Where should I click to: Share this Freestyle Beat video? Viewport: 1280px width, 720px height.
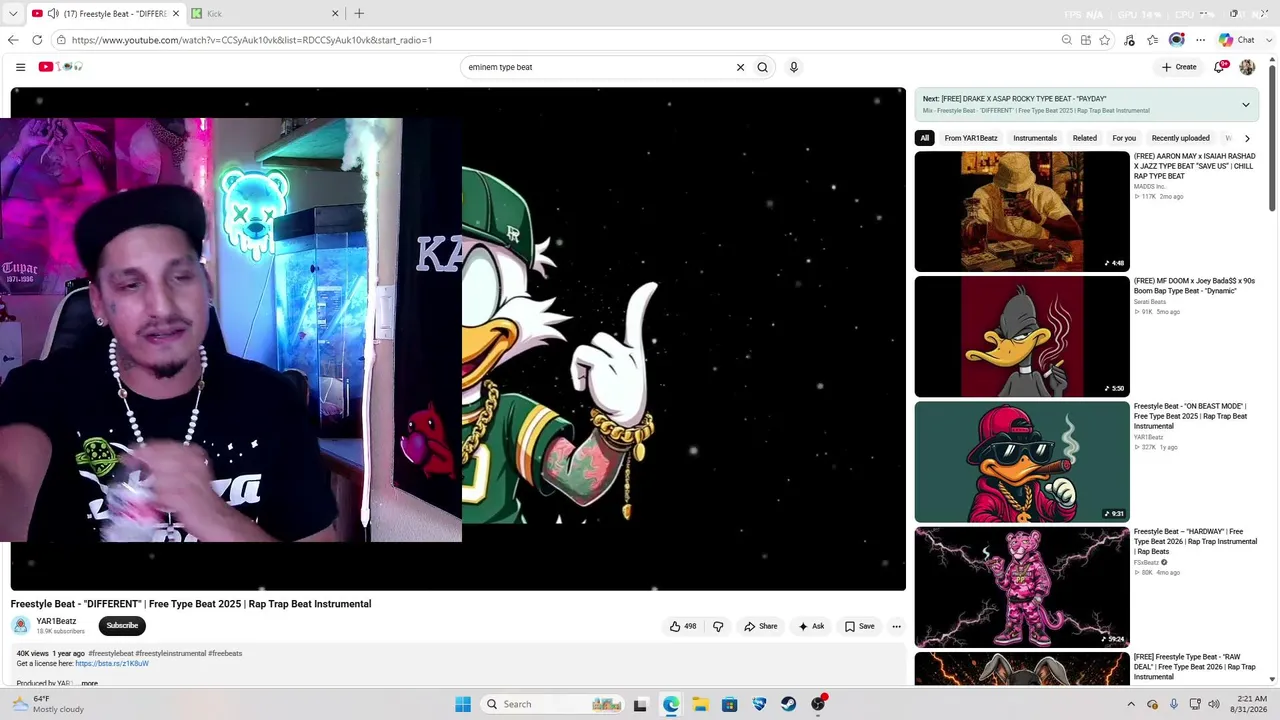coord(760,627)
